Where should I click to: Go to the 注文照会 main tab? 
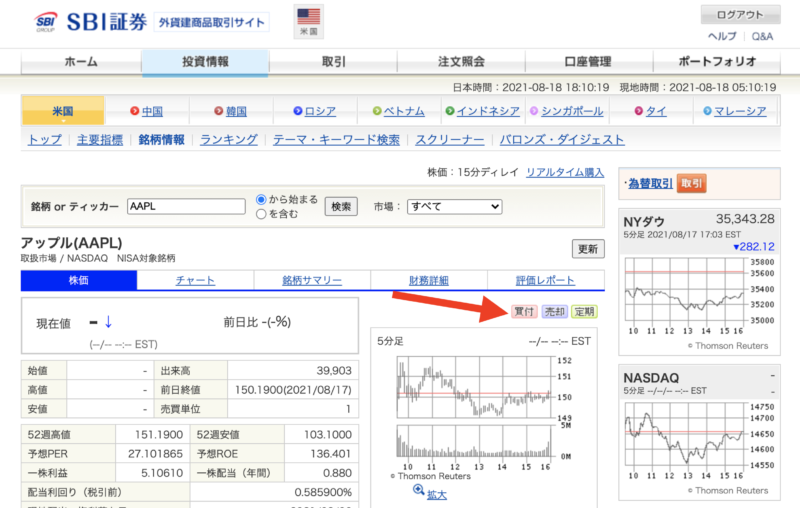(x=461, y=62)
